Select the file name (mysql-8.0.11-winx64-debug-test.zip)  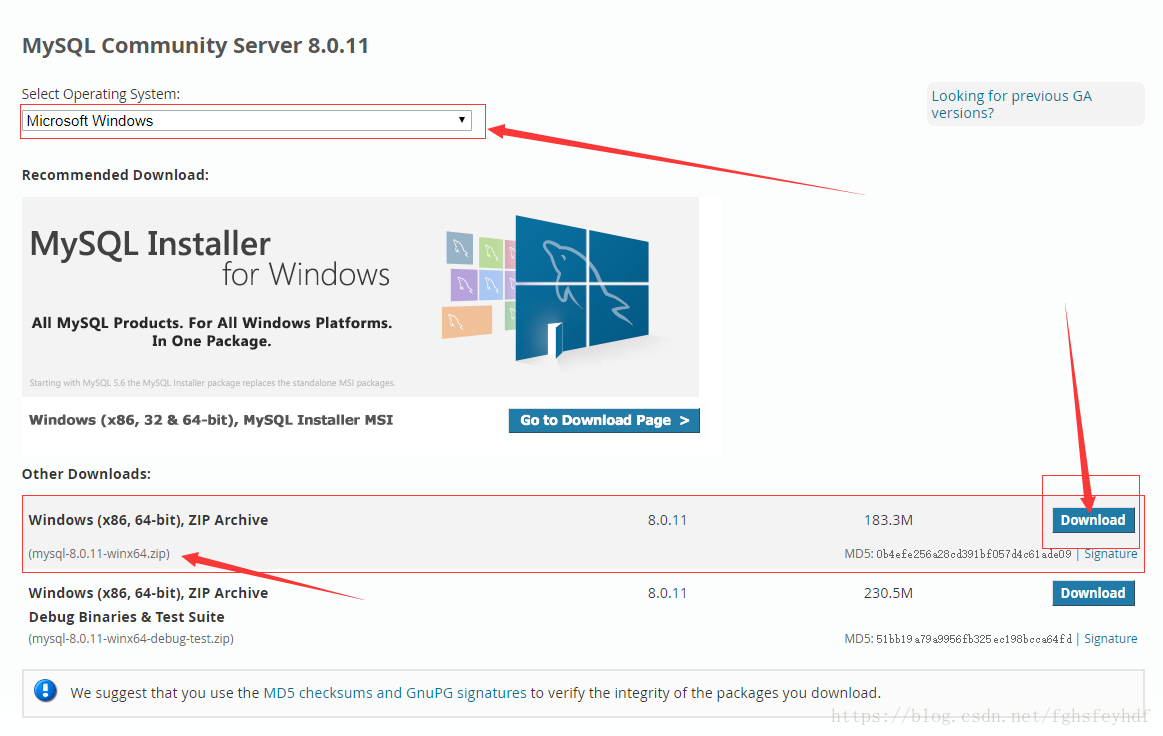[131, 639]
